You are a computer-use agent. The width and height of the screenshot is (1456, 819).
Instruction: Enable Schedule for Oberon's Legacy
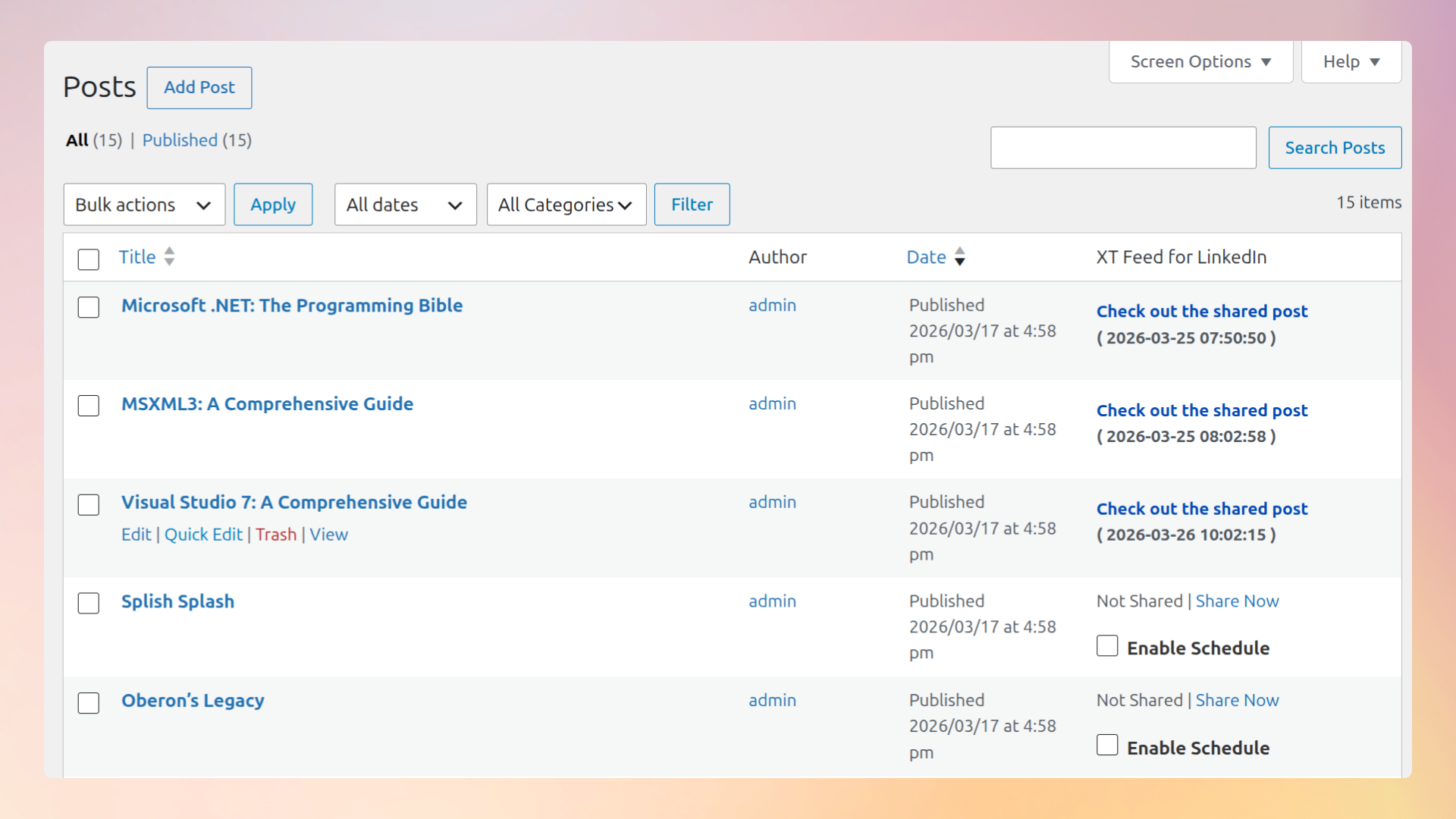pos(1107,745)
